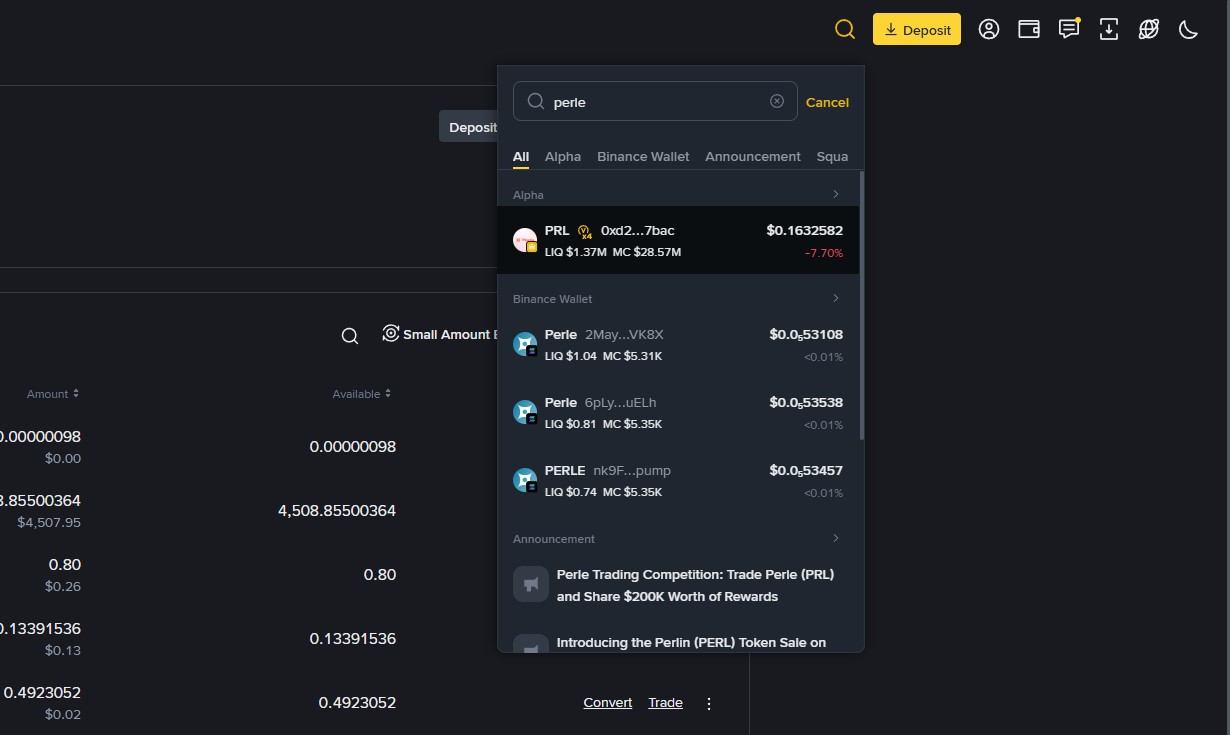Viewport: 1230px width, 735px height.
Task: Open the download app icon
Action: coord(1109,29)
